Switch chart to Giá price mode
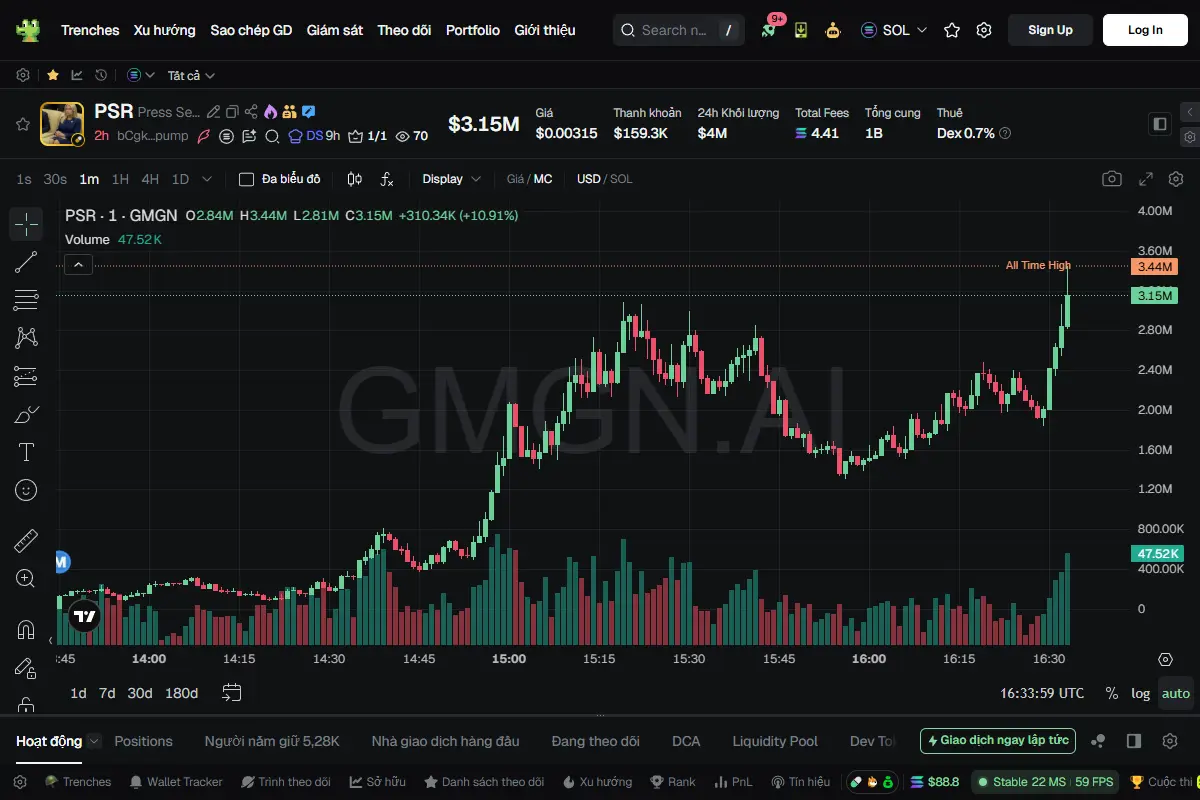The width and height of the screenshot is (1200, 800). click(x=515, y=179)
